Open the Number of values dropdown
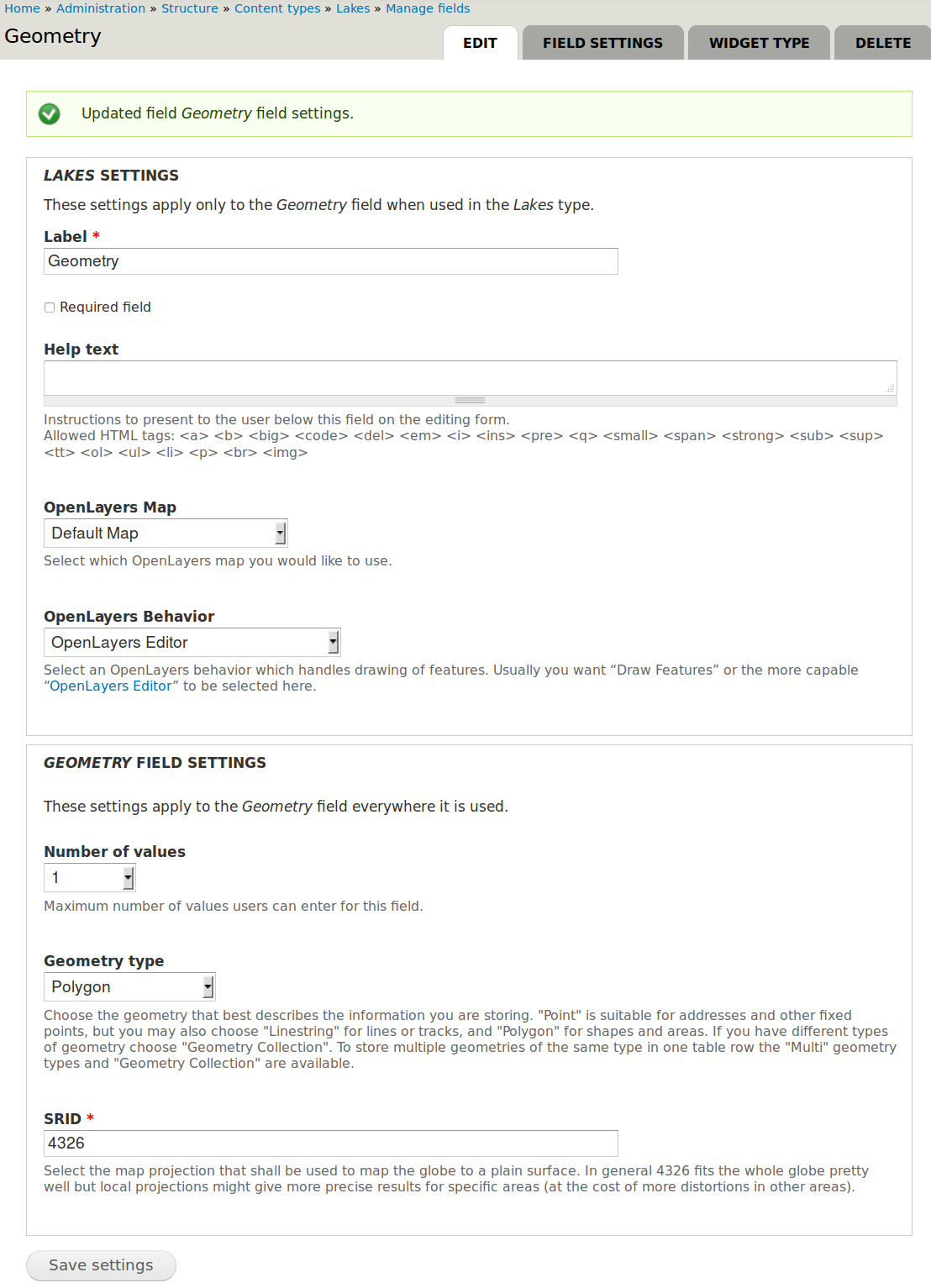Screen dimensions: 931x1288 pos(89,878)
